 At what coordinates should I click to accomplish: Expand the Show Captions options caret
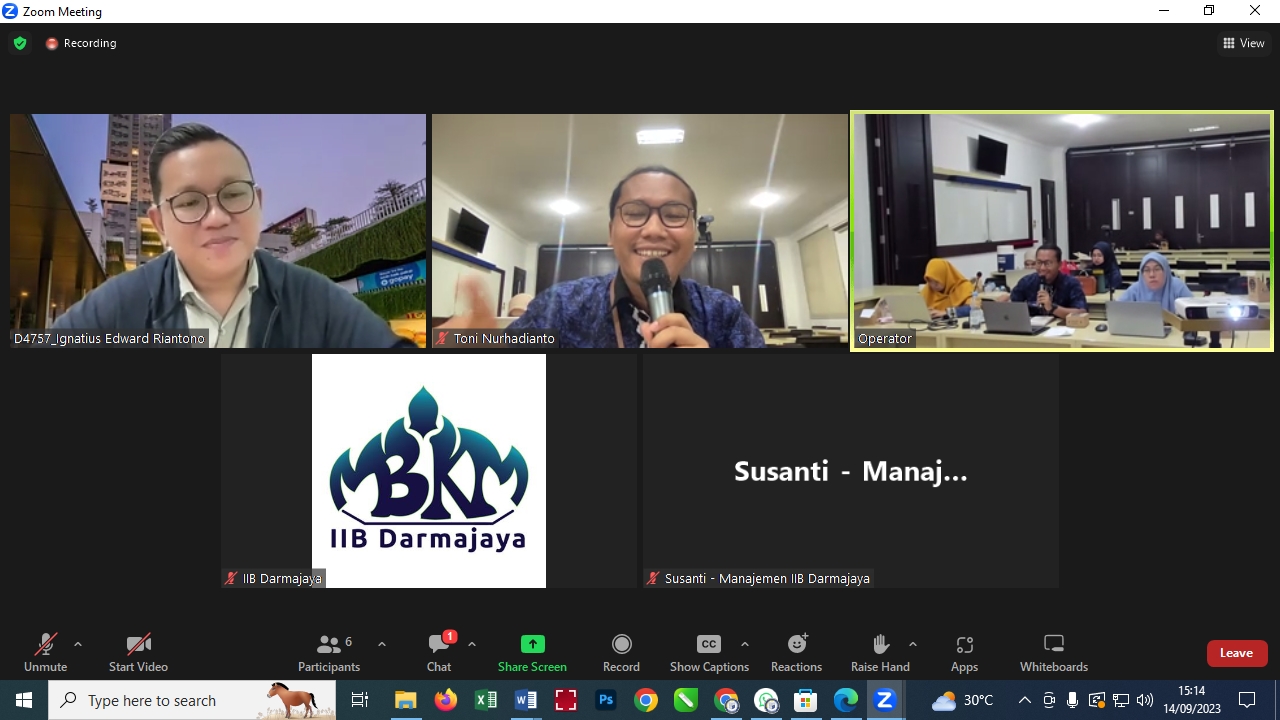click(744, 644)
